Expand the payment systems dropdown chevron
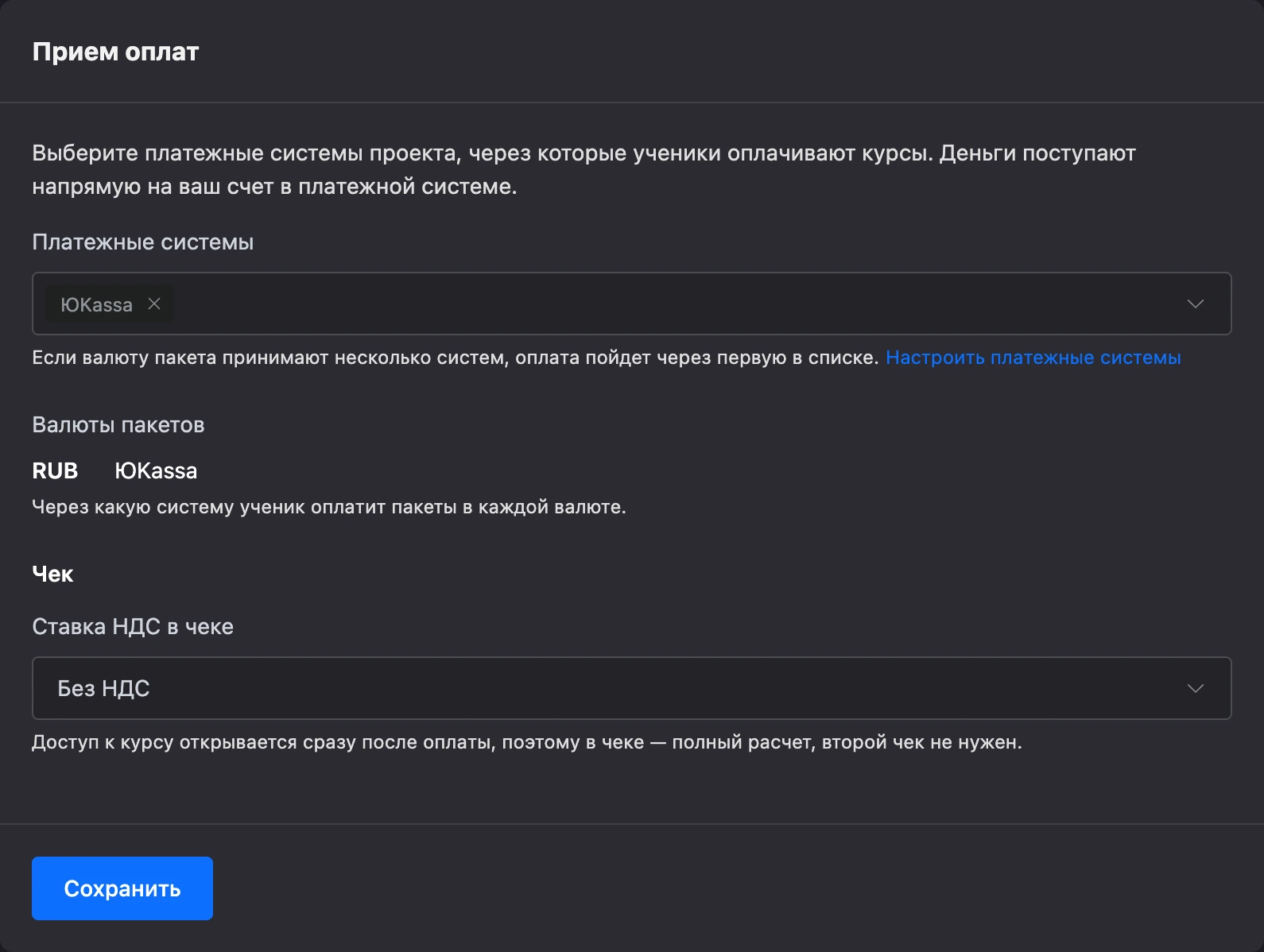The width and height of the screenshot is (1264, 952). point(1195,304)
